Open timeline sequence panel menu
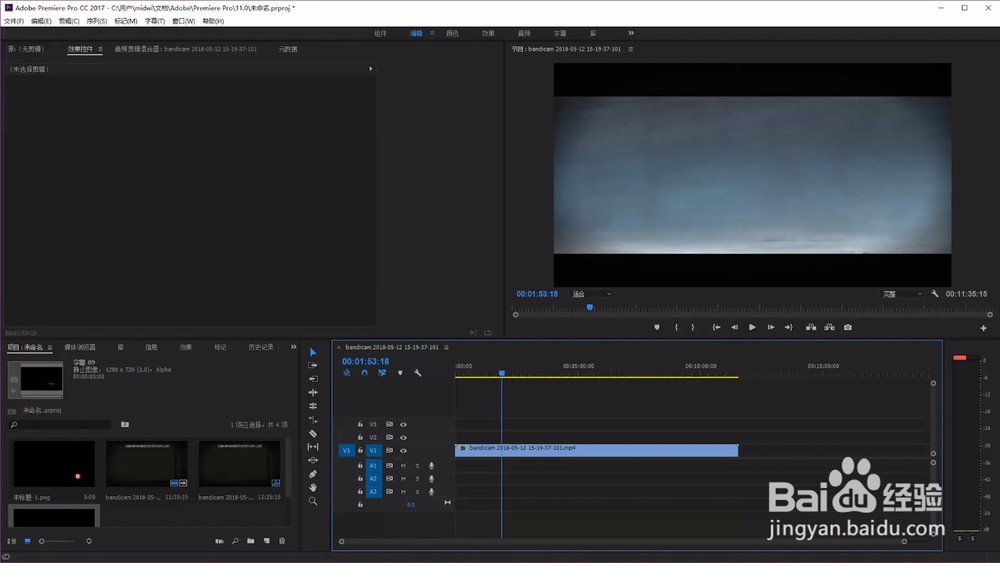Image resolution: width=1000 pixels, height=563 pixels. (446, 347)
